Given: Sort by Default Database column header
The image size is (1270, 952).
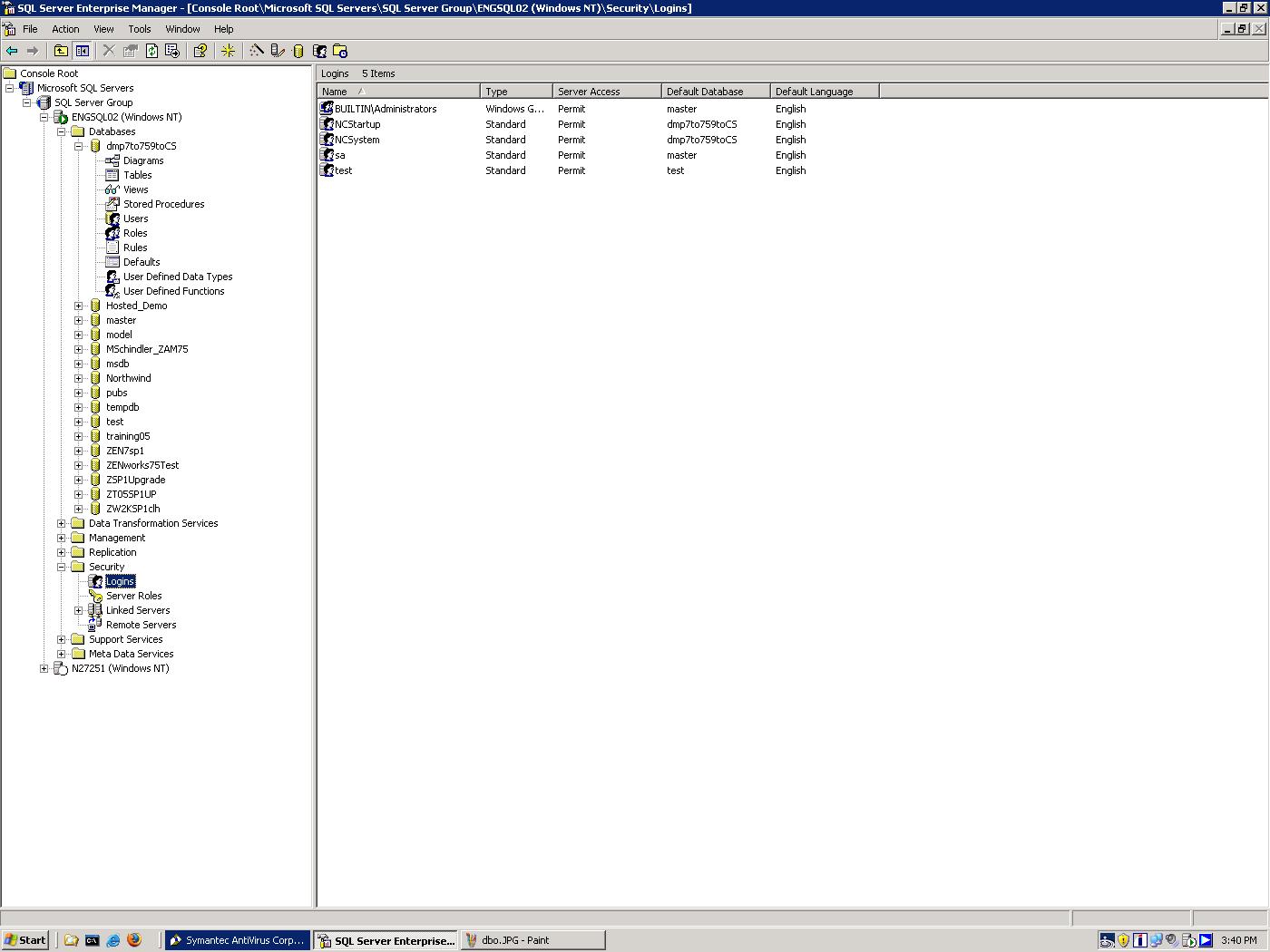Looking at the screenshot, I should point(716,91).
